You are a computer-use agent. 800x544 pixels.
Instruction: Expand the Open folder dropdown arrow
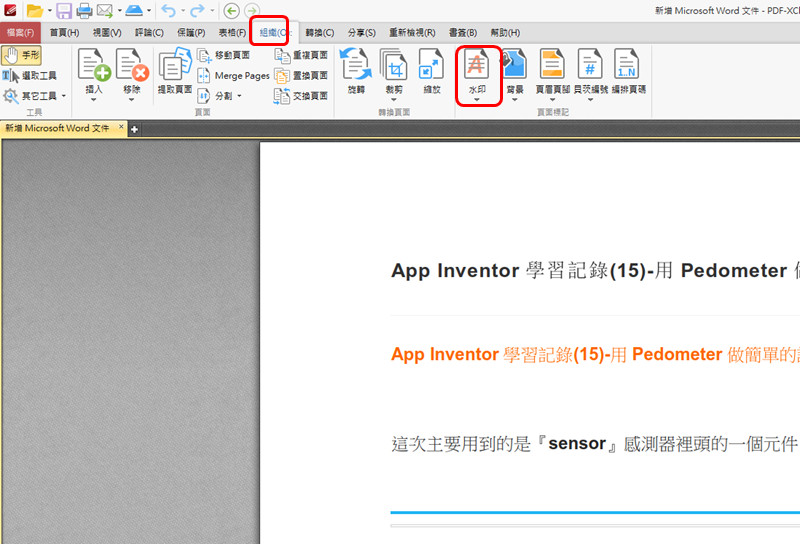click(49, 11)
